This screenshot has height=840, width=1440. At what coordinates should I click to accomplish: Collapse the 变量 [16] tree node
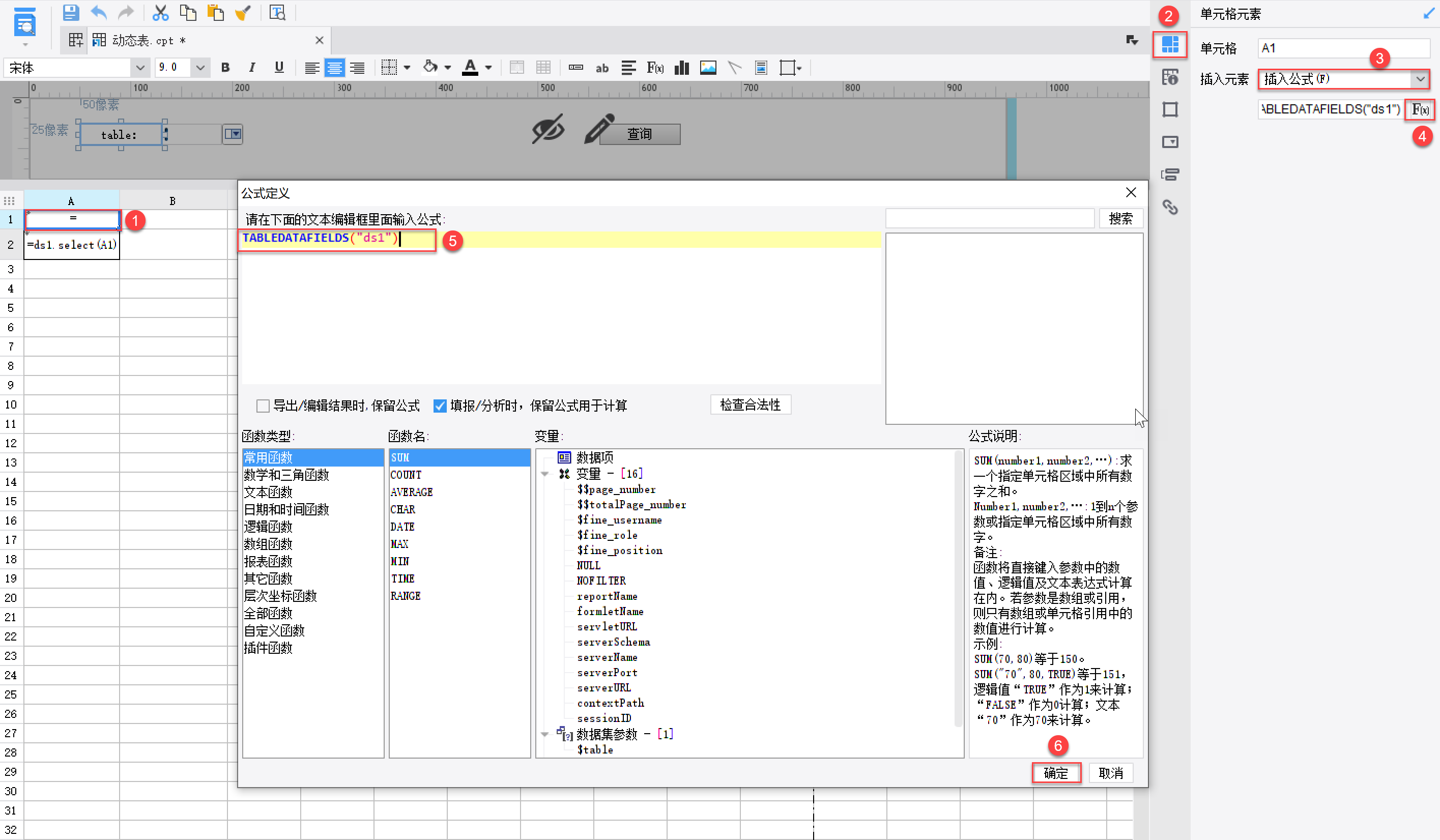[544, 474]
